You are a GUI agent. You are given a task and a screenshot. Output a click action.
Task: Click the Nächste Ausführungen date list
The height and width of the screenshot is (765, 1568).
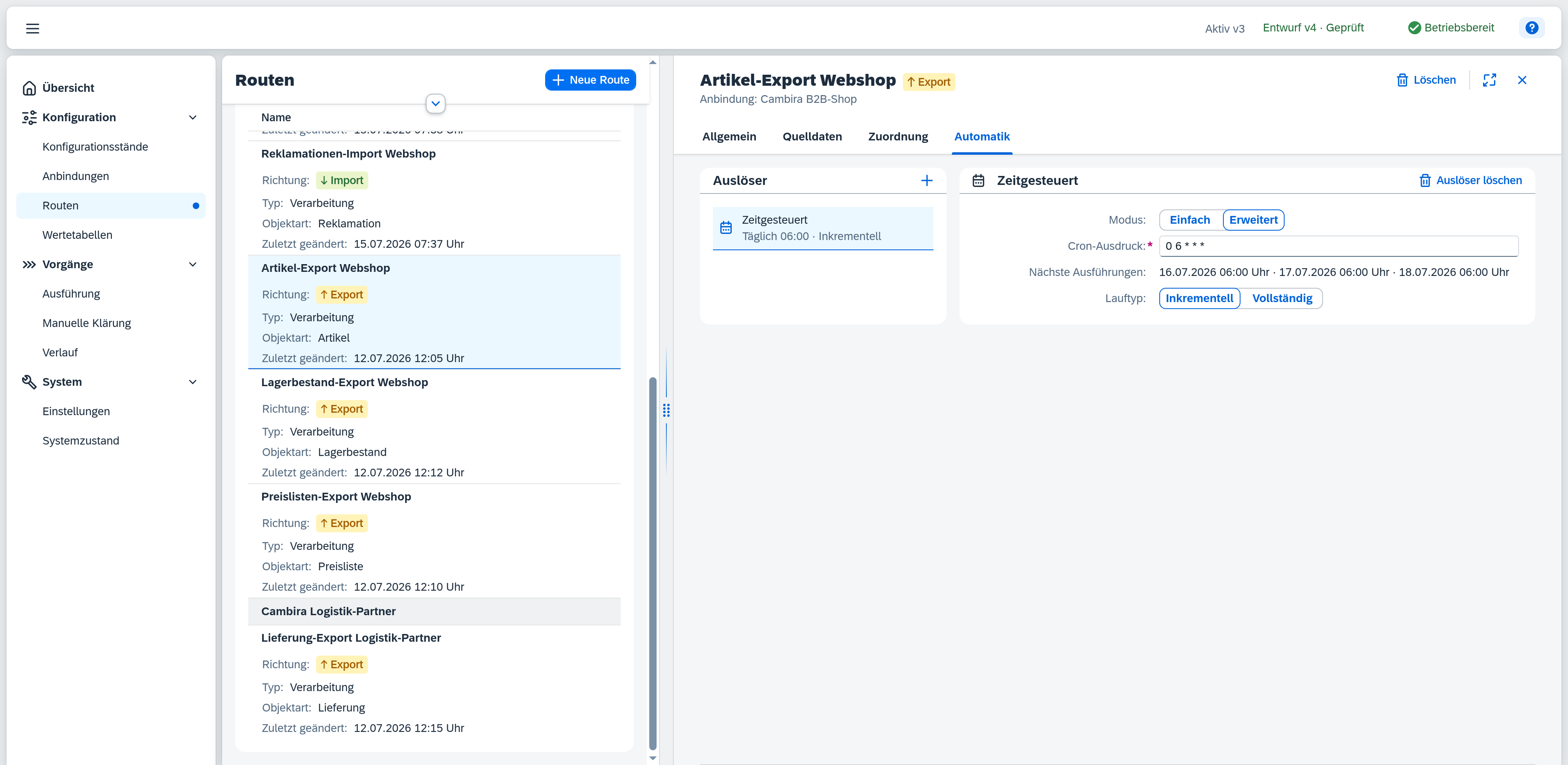[1334, 273]
